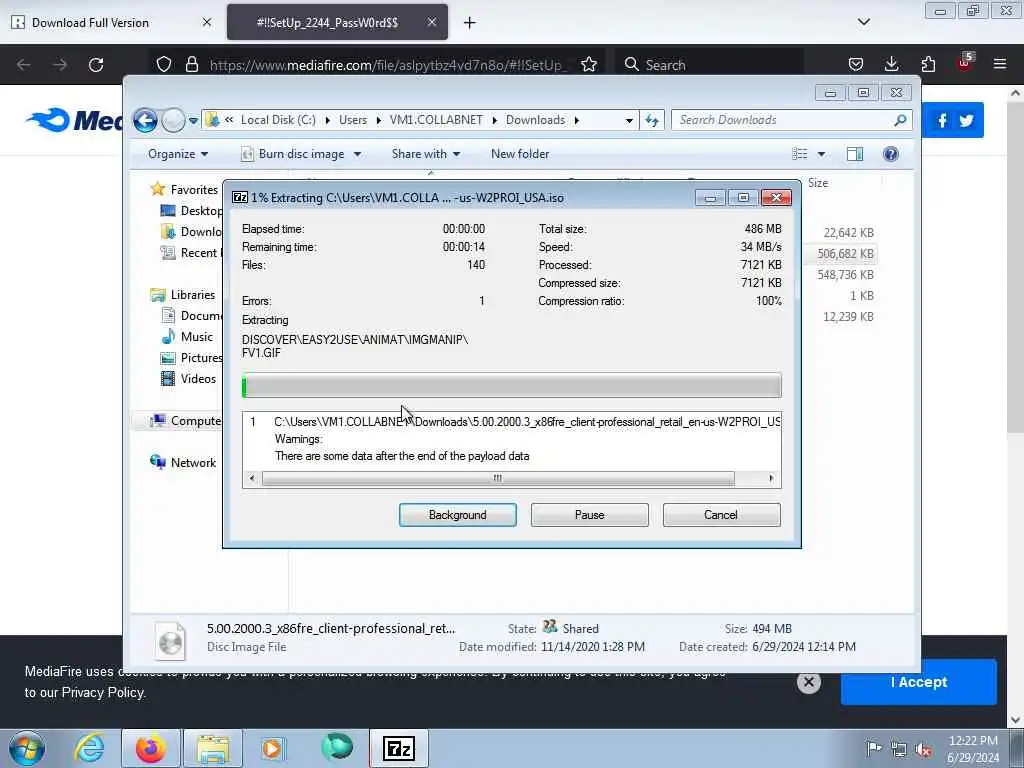Send 7-Zip extraction to Background
This screenshot has width=1024, height=768.
pos(457,515)
